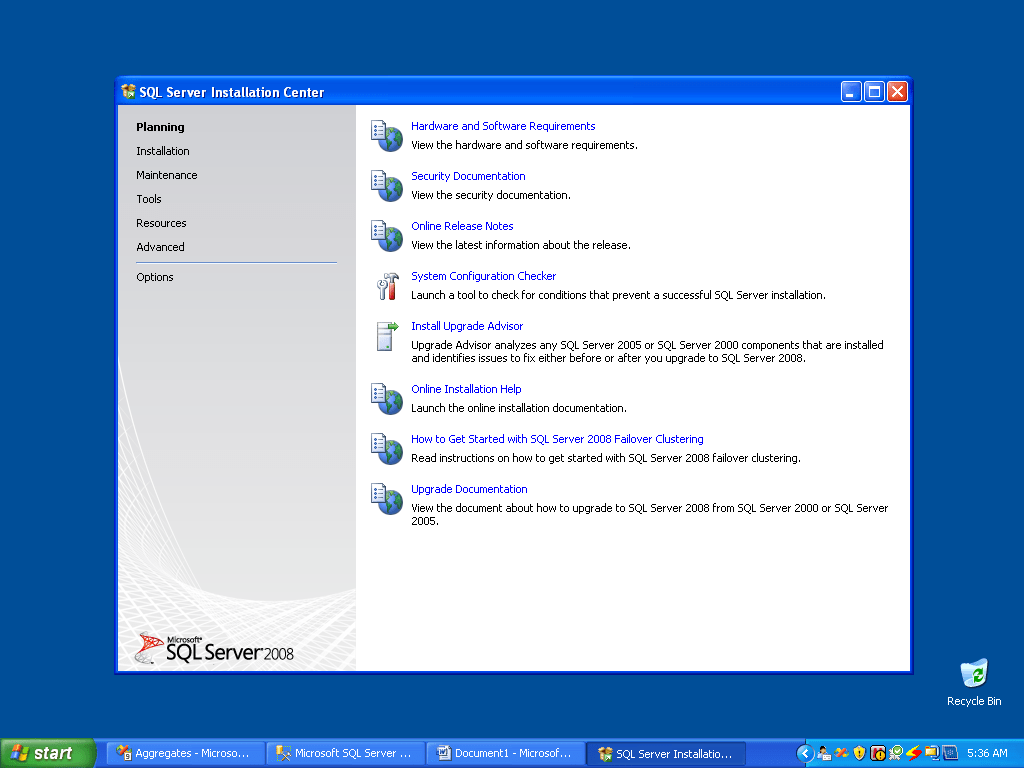Image resolution: width=1024 pixels, height=768 pixels.
Task: Select the Planning section in sidebar
Action: [160, 127]
